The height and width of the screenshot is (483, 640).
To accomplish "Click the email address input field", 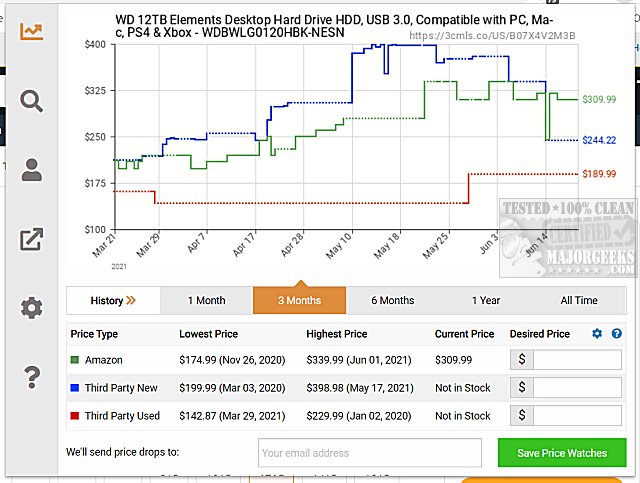I will coord(369,453).
